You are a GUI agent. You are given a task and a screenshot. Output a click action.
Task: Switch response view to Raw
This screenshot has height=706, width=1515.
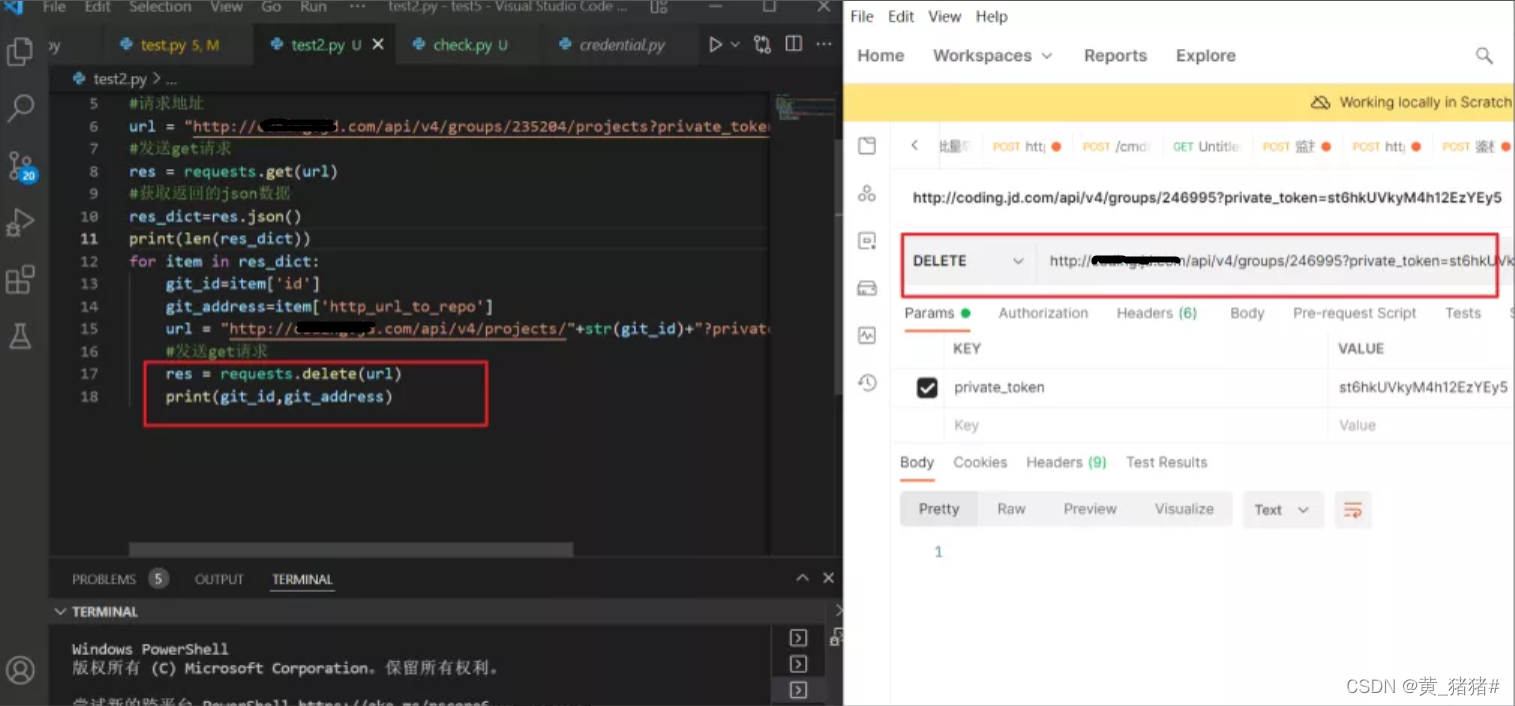1011,509
